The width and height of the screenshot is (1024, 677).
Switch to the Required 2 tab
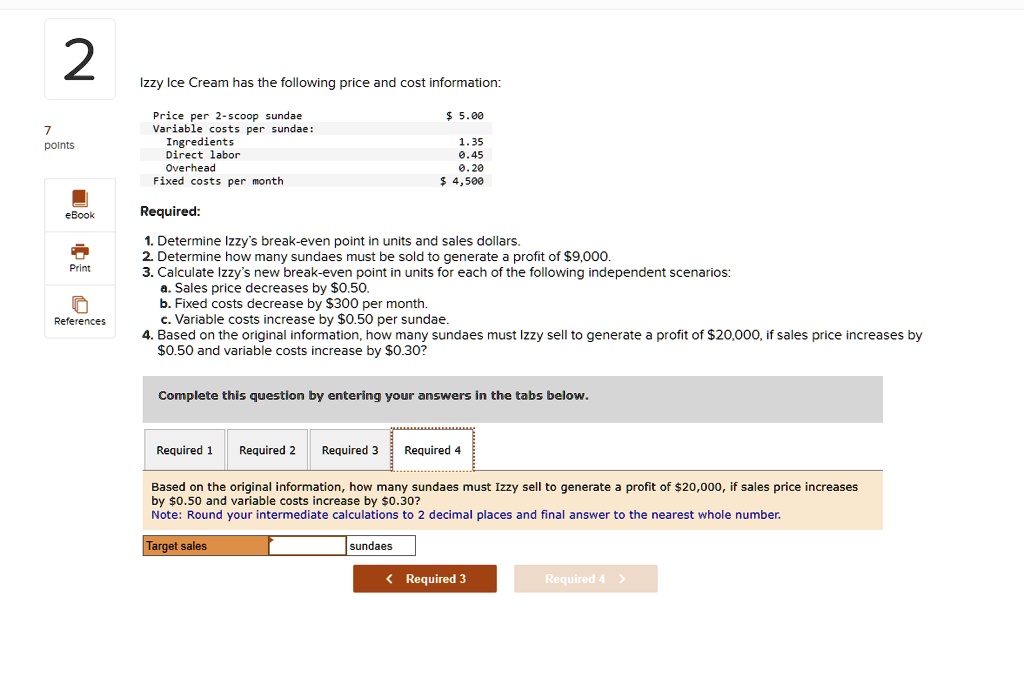[267, 449]
